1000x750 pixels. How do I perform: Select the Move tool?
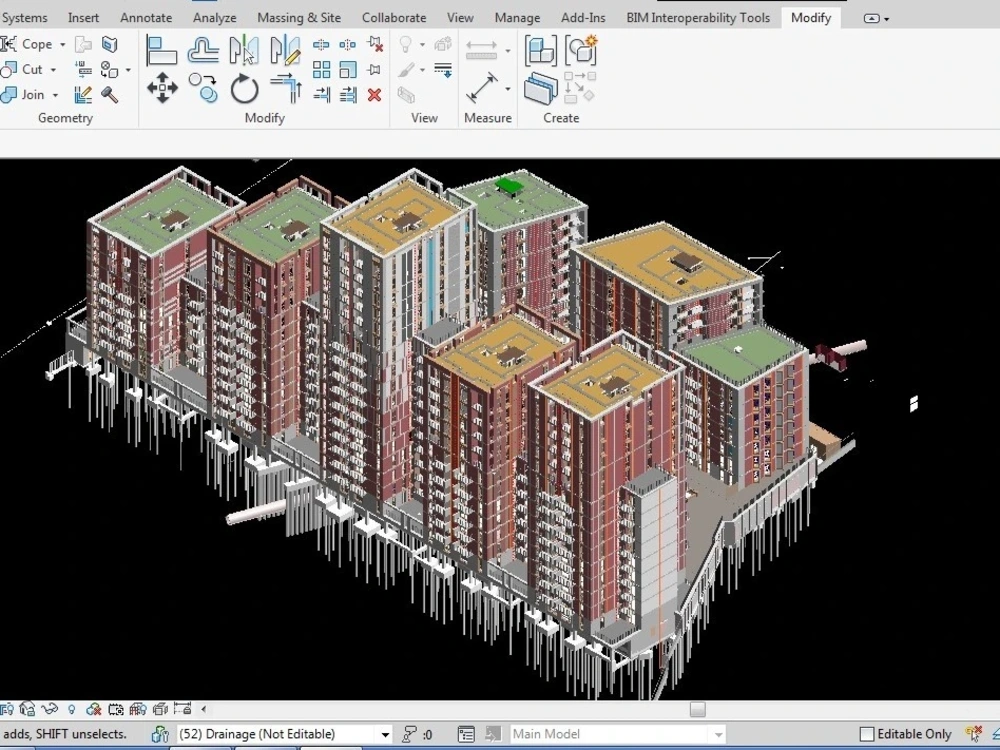(x=162, y=87)
